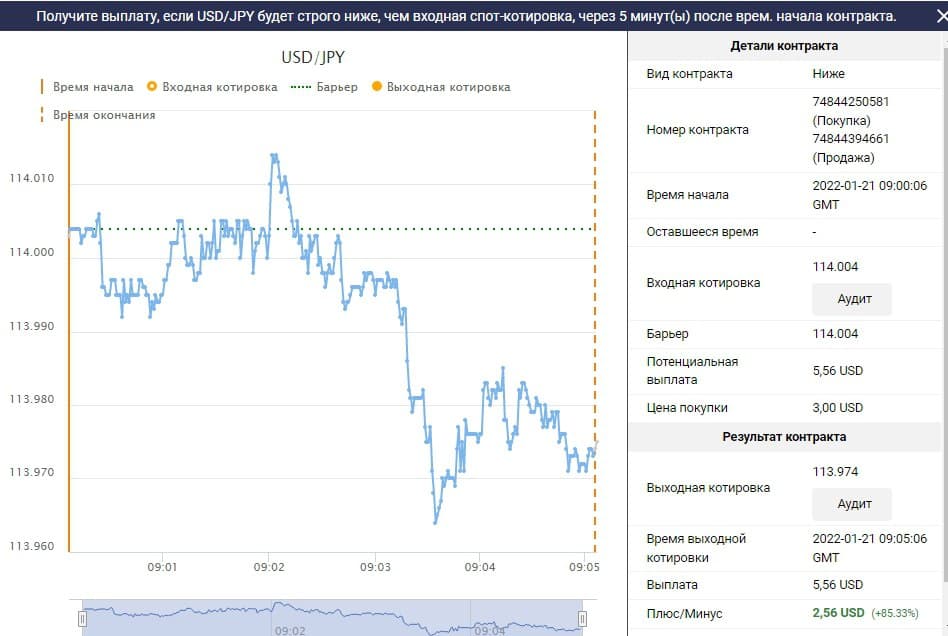Click contract number 74844250581
This screenshot has height=636, width=948.
[851, 102]
